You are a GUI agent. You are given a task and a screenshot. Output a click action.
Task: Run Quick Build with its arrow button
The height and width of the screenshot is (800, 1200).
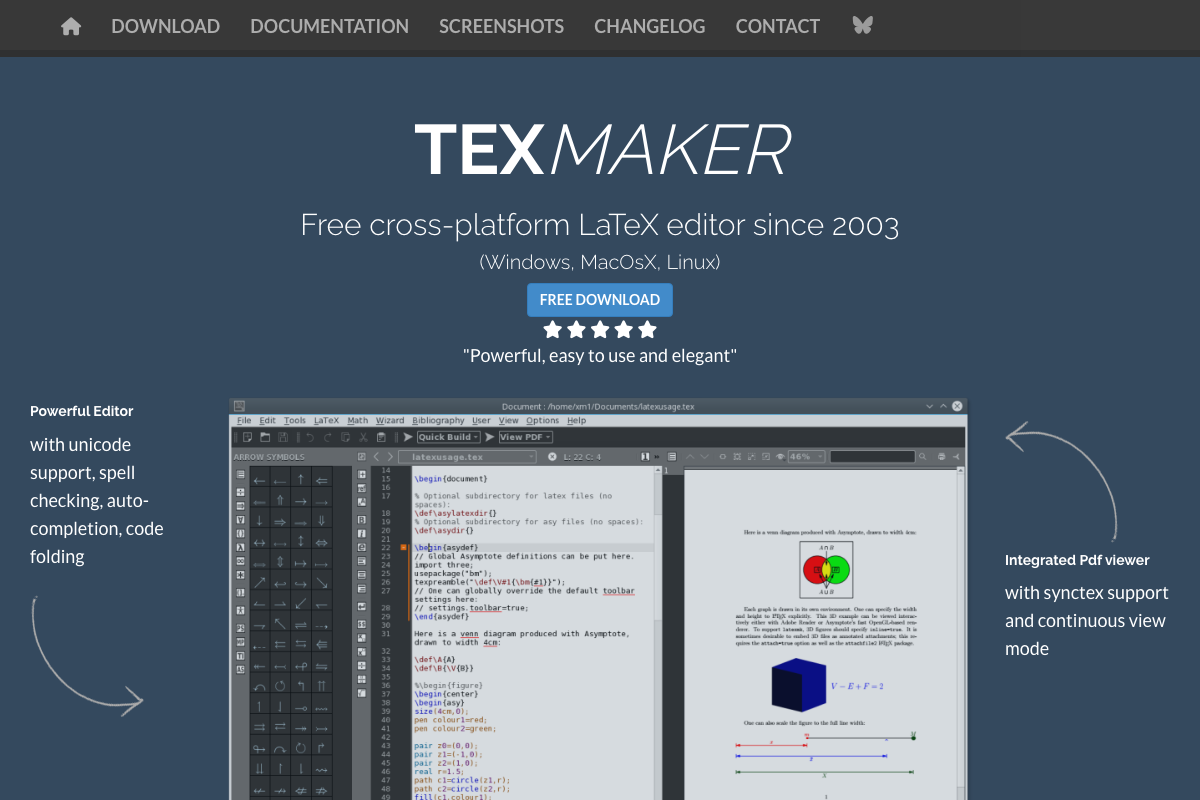[x=408, y=437]
